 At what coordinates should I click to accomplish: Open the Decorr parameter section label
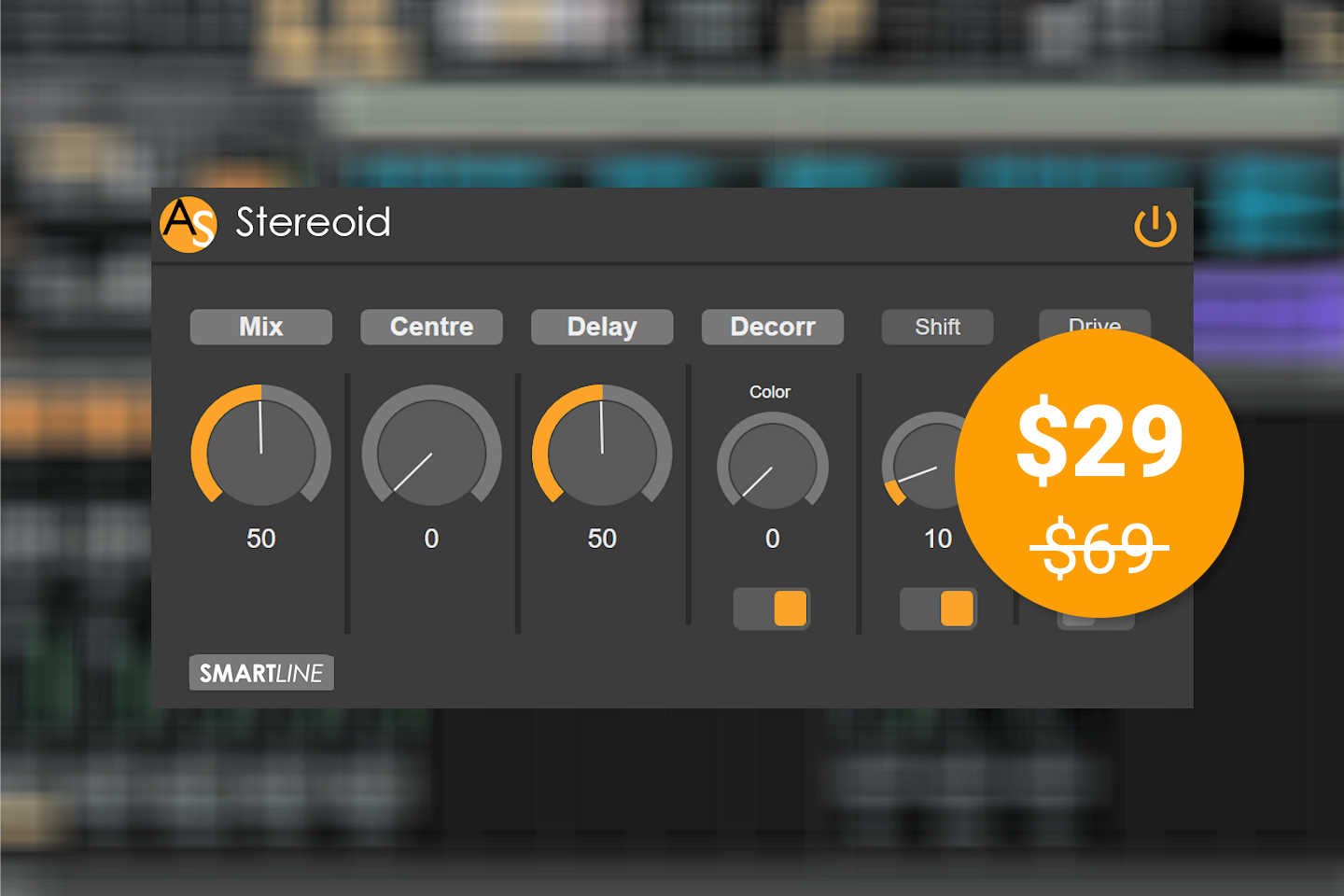(x=772, y=327)
